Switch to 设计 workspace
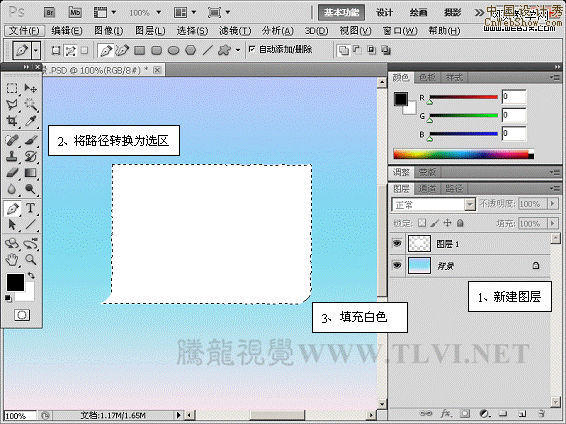 click(384, 13)
